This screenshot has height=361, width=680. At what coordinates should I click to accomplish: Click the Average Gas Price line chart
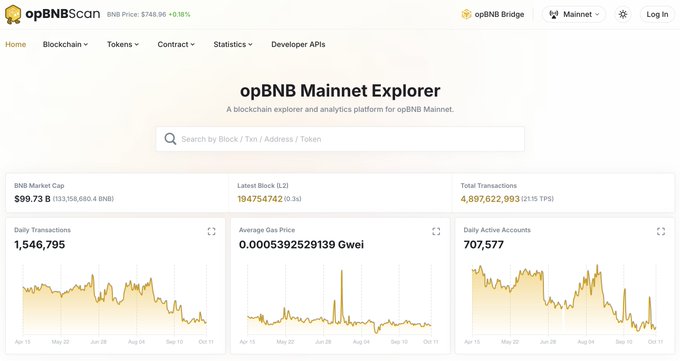(x=339, y=300)
